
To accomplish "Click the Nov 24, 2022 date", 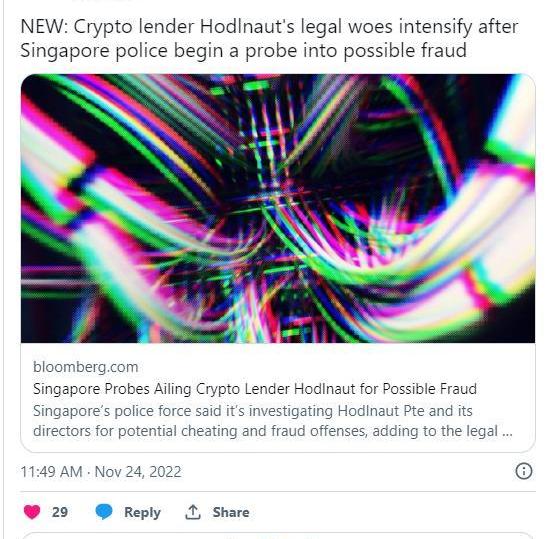I will (x=138, y=472).
